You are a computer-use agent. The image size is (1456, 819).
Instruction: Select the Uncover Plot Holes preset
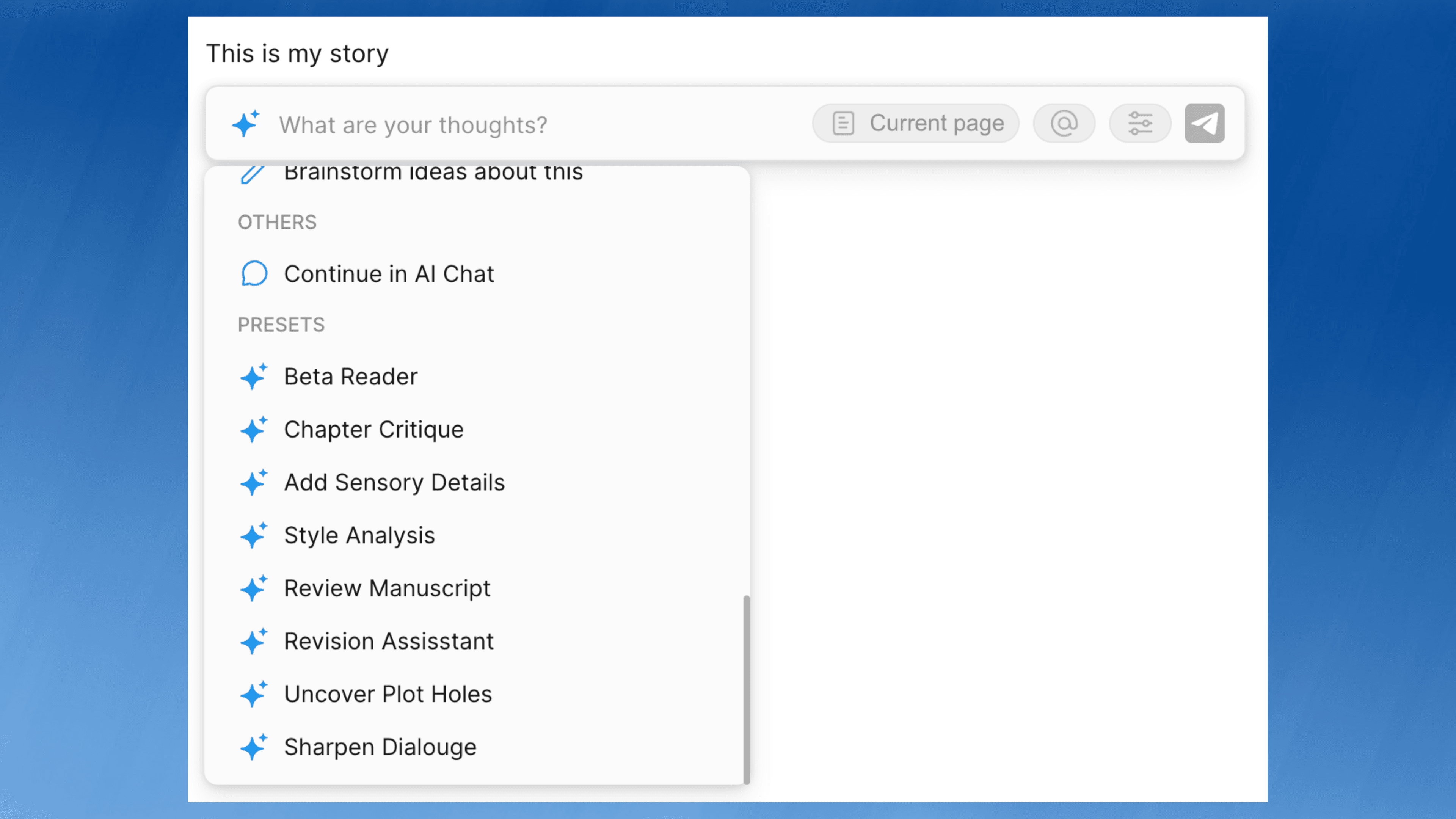(388, 694)
